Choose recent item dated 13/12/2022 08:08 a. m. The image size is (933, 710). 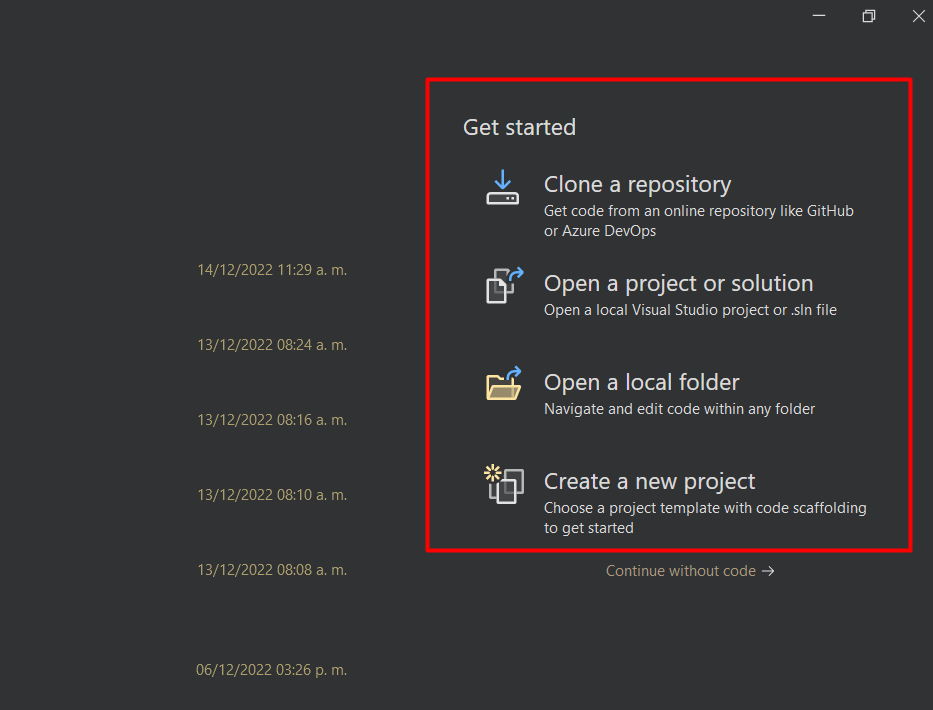[272, 570]
